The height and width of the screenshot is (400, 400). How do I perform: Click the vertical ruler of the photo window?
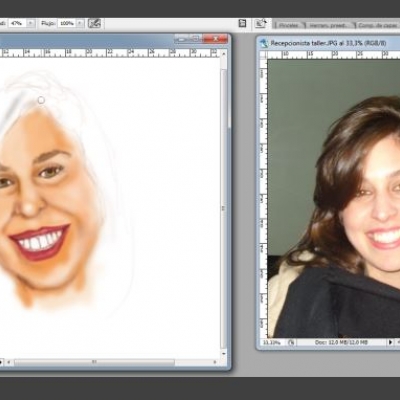pos(263,198)
